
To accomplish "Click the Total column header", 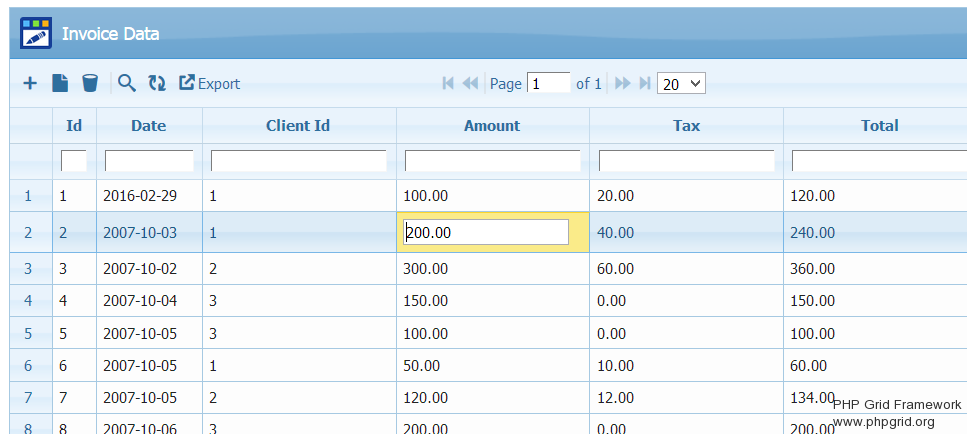I will click(879, 126).
